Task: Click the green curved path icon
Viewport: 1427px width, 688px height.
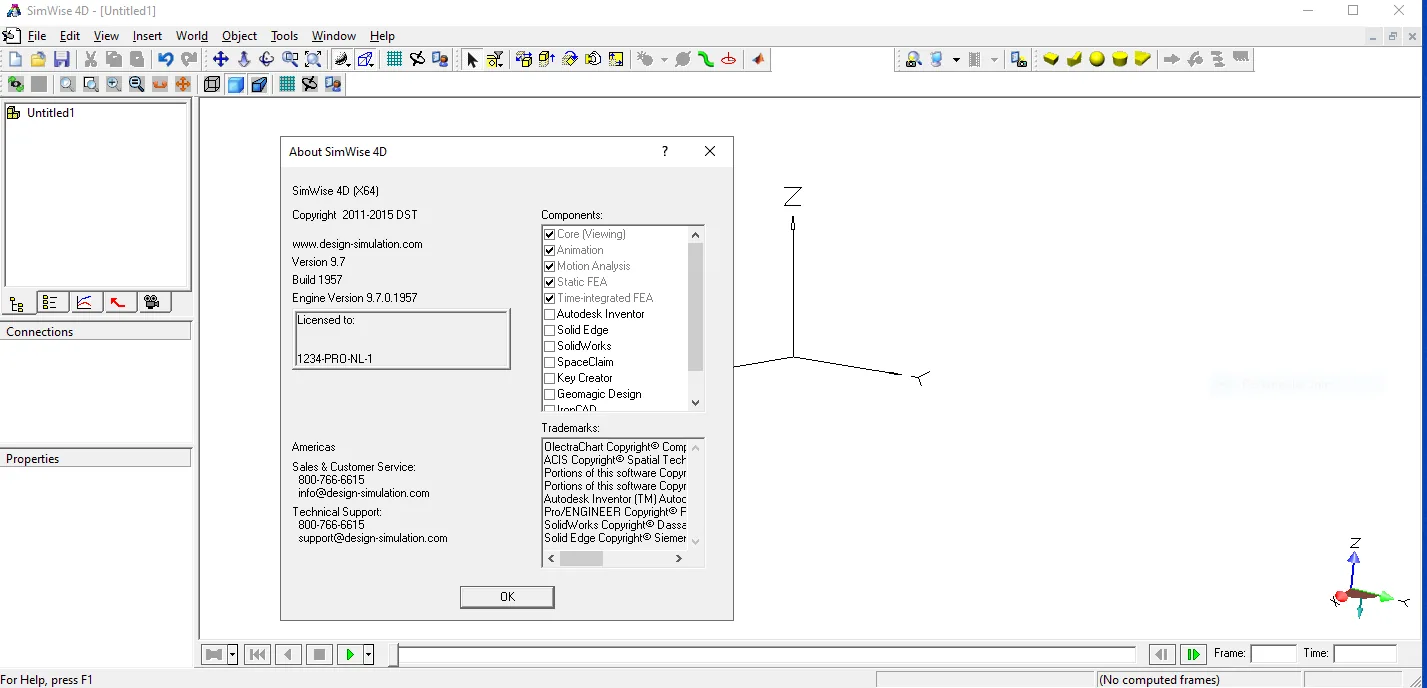Action: pos(706,60)
